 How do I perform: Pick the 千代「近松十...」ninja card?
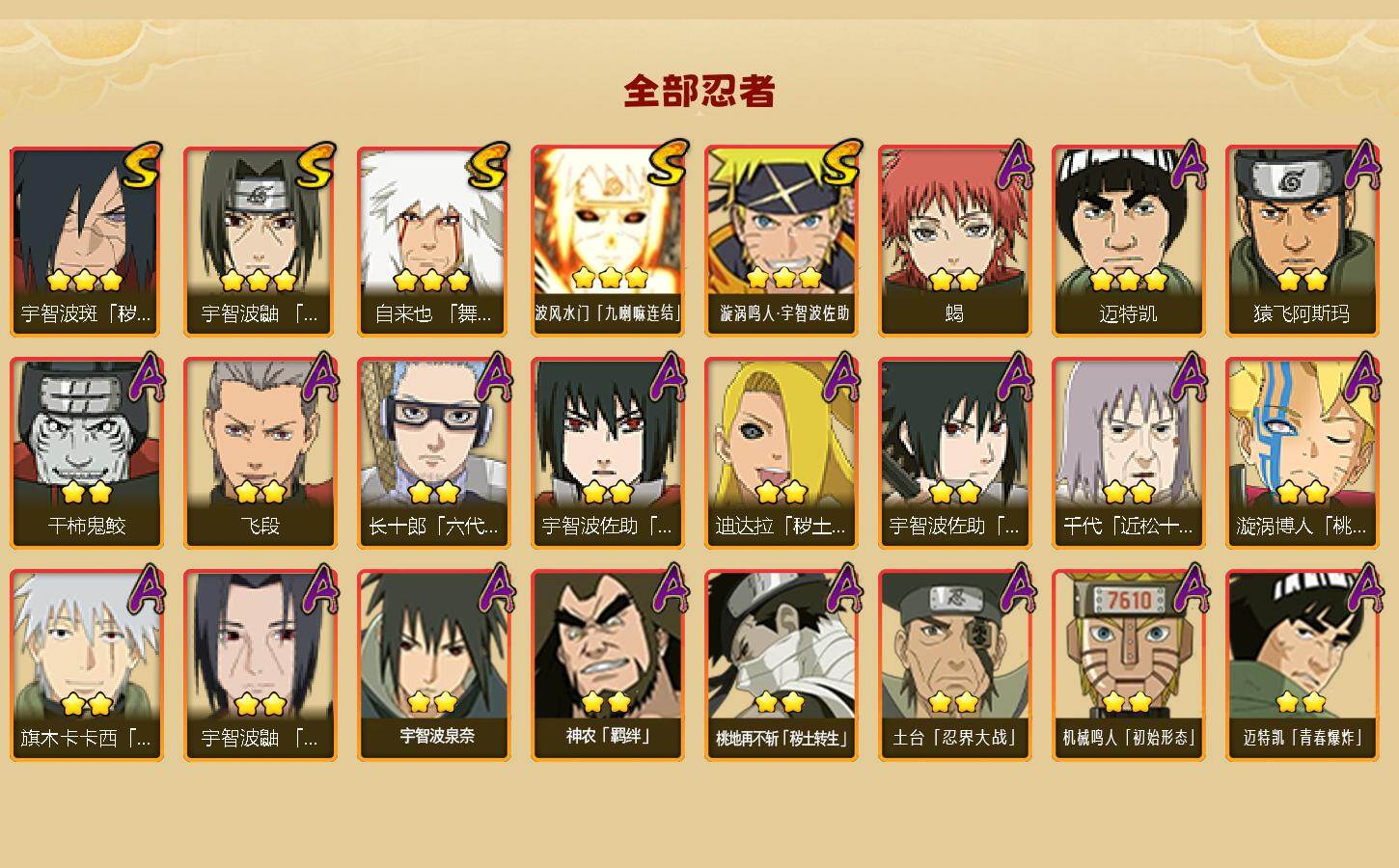(x=1128, y=453)
